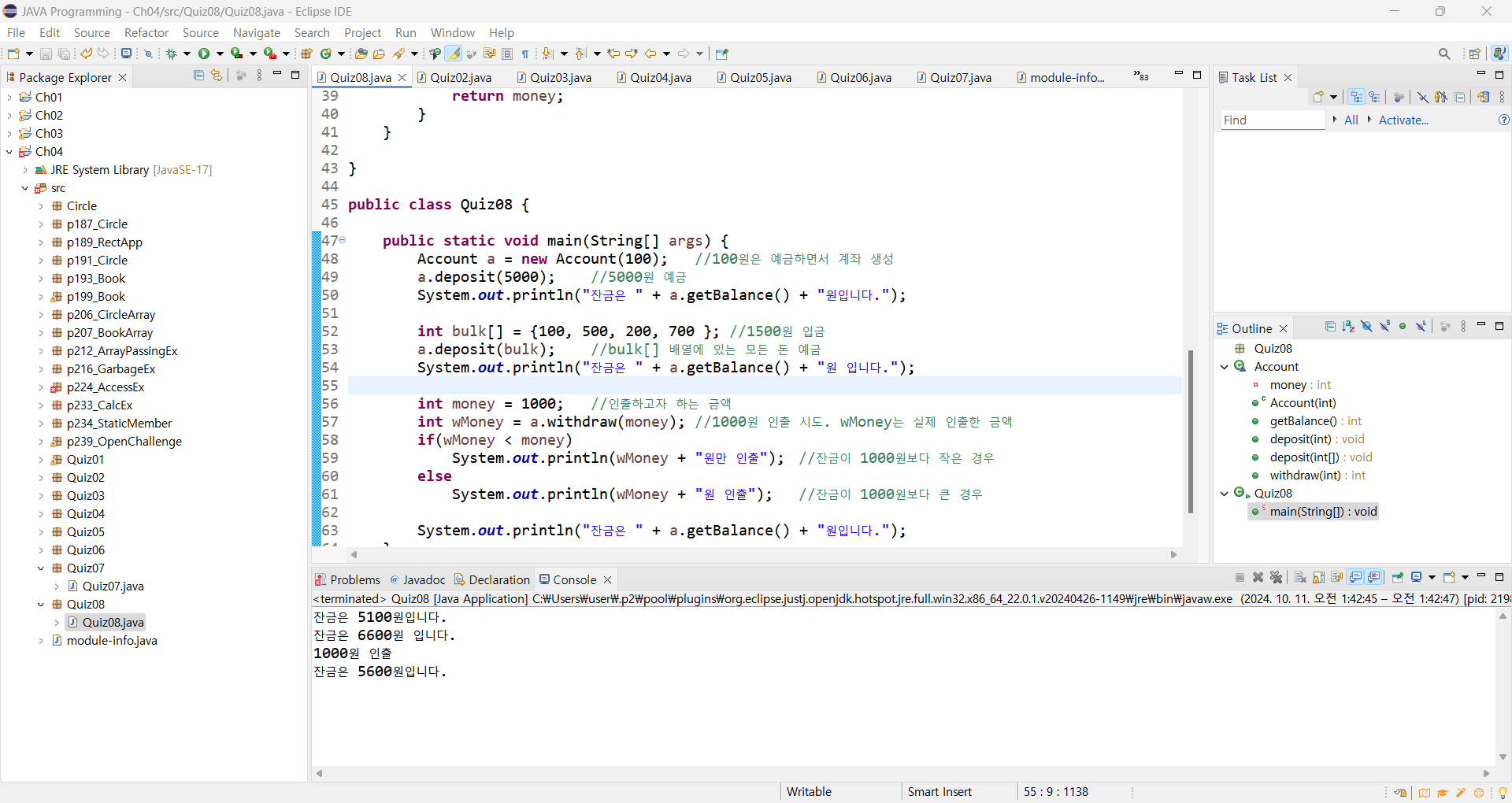This screenshot has width=1512, height=803.
Task: Click the Open Perspective icon
Action: (x=1475, y=54)
